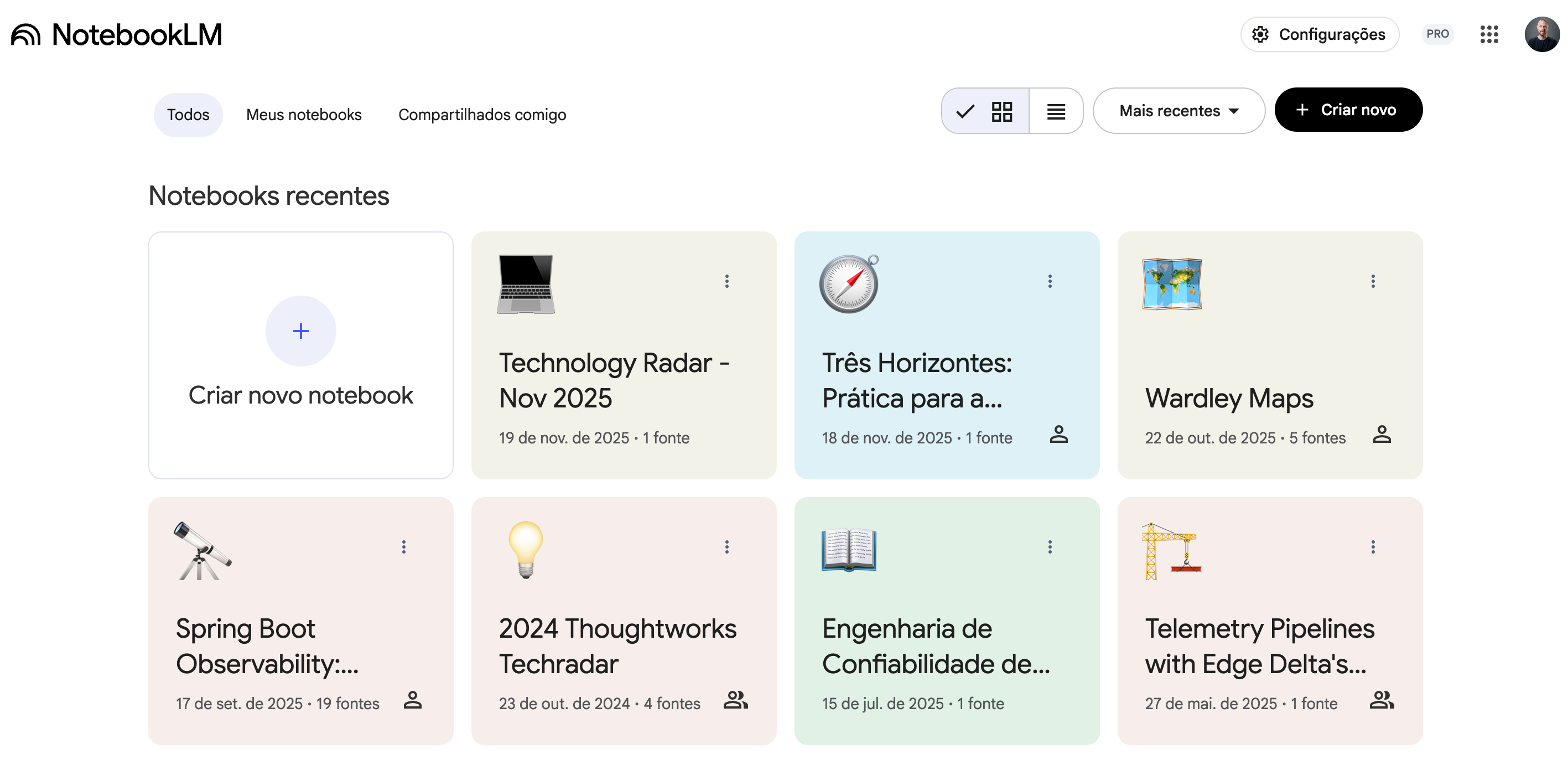Click the person icon on Wardley Maps card
This screenshot has width=1568, height=775.
1382,435
